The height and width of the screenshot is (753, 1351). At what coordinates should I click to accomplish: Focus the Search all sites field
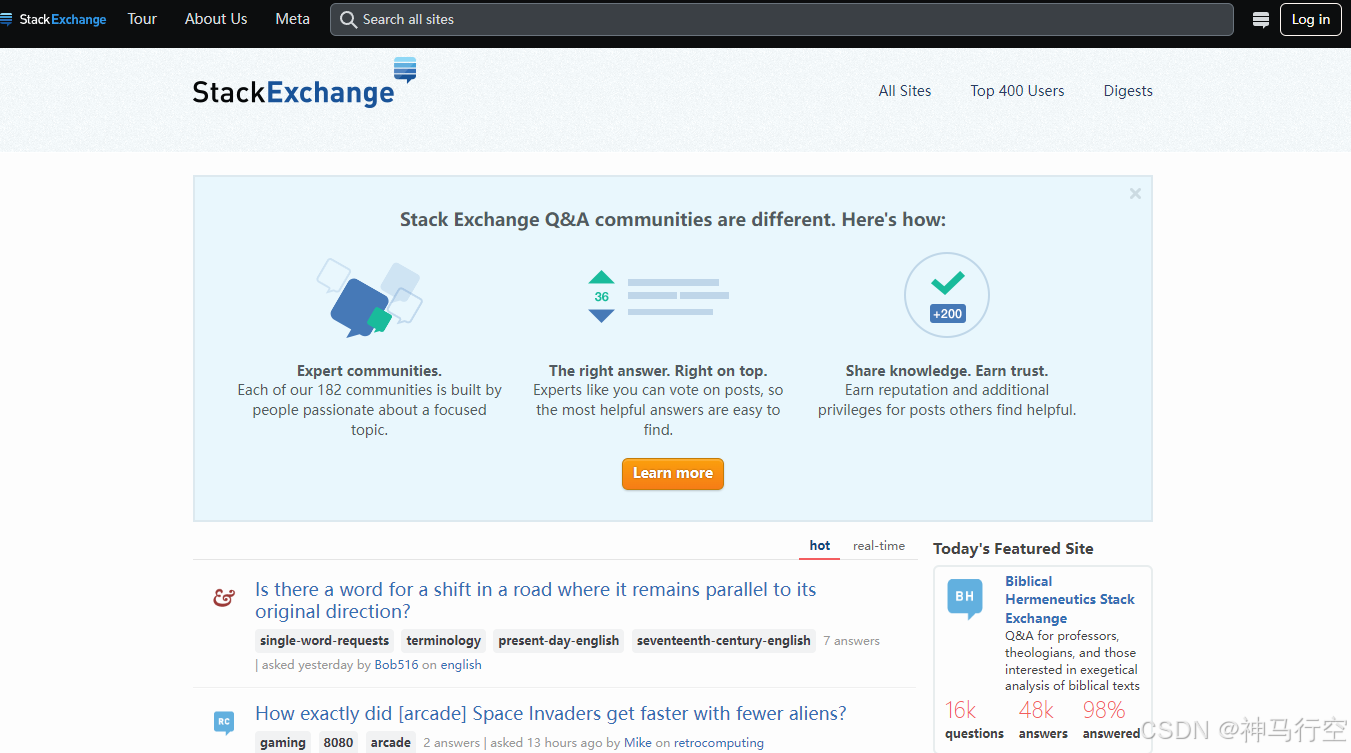782,19
